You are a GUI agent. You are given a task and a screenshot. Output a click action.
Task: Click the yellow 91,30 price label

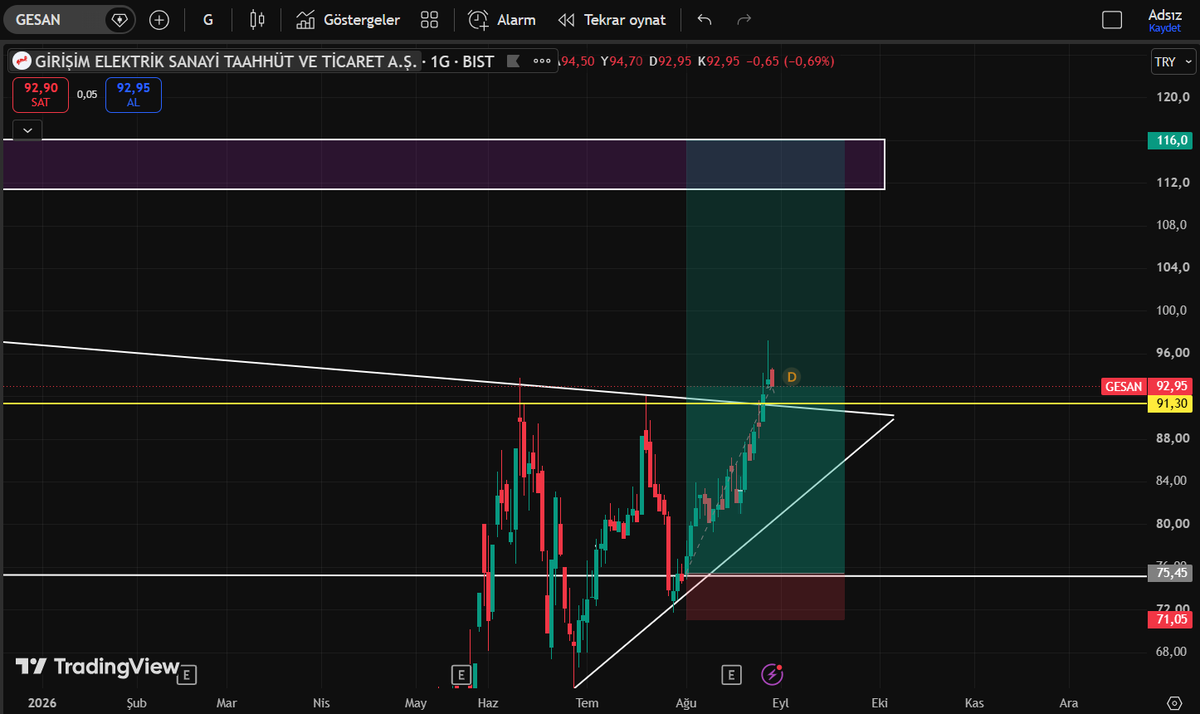click(x=1170, y=403)
